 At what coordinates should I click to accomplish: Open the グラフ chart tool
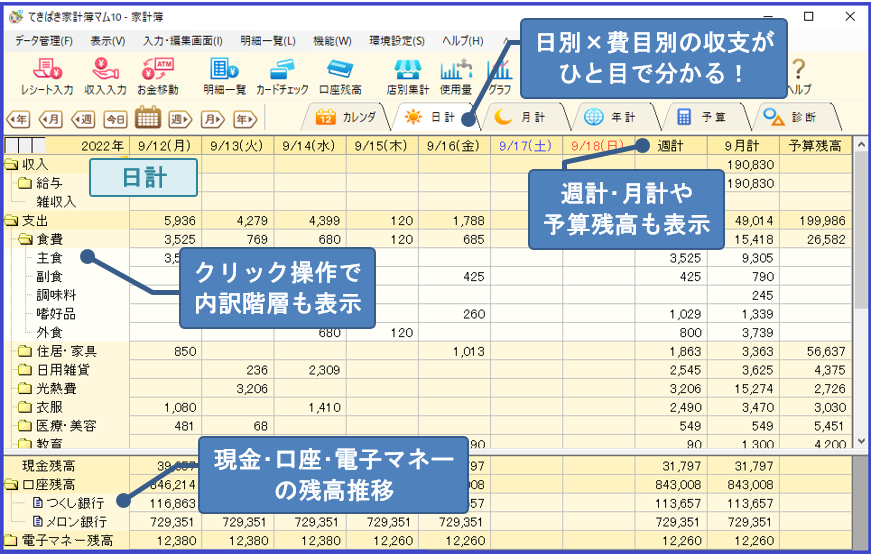(499, 76)
